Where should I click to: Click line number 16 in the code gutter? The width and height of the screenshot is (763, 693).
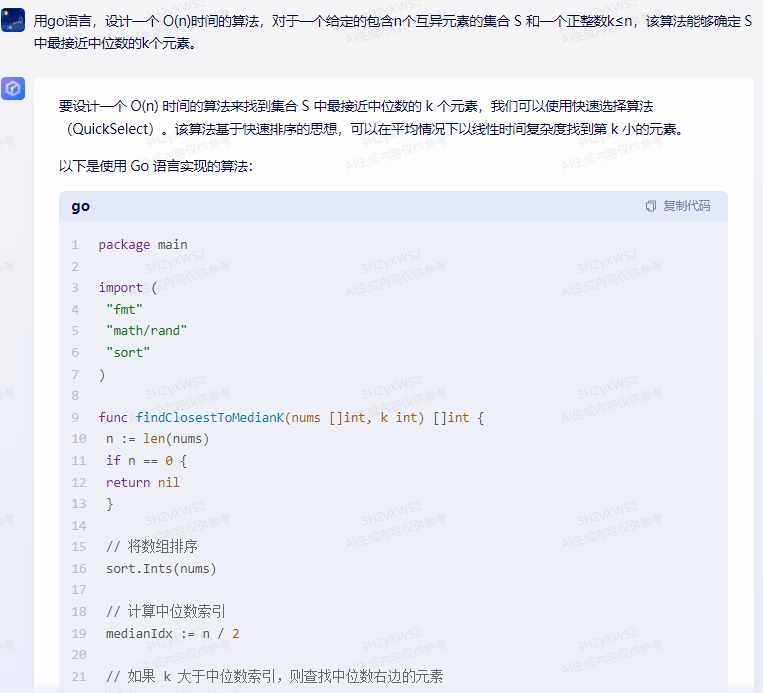tap(79, 568)
